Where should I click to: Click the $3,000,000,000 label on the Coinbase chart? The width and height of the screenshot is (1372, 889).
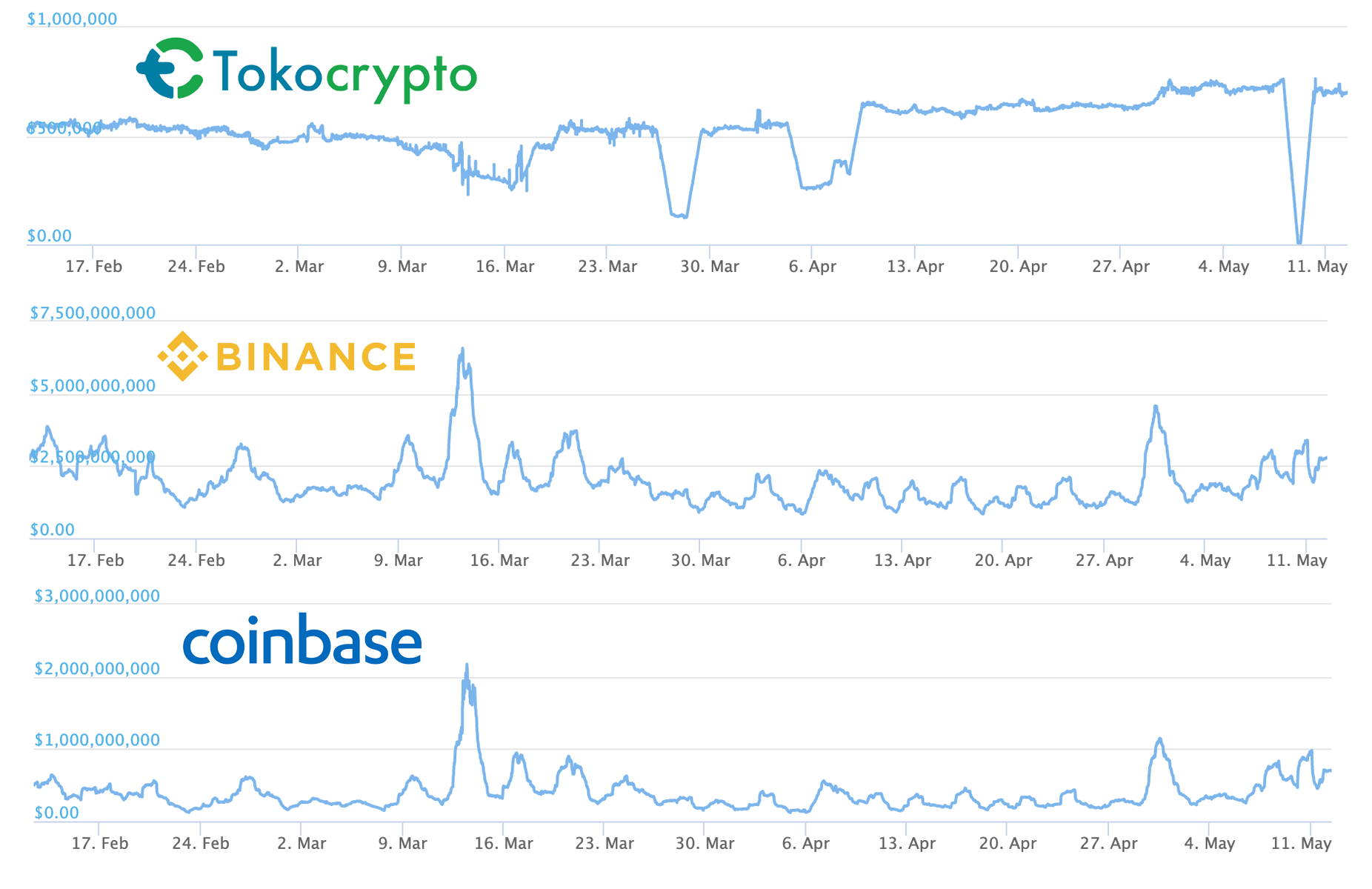(x=97, y=596)
